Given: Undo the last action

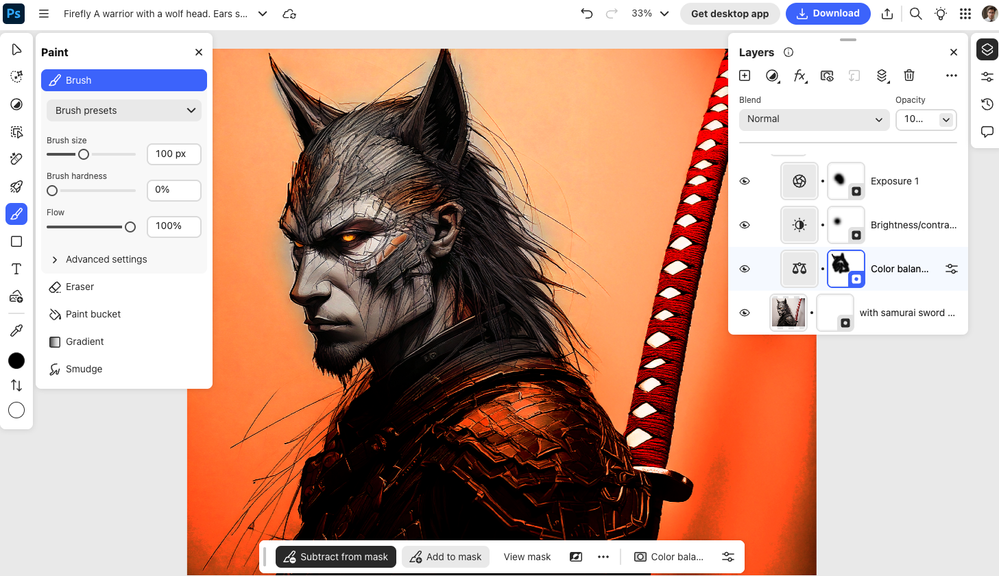Looking at the screenshot, I should pos(586,13).
